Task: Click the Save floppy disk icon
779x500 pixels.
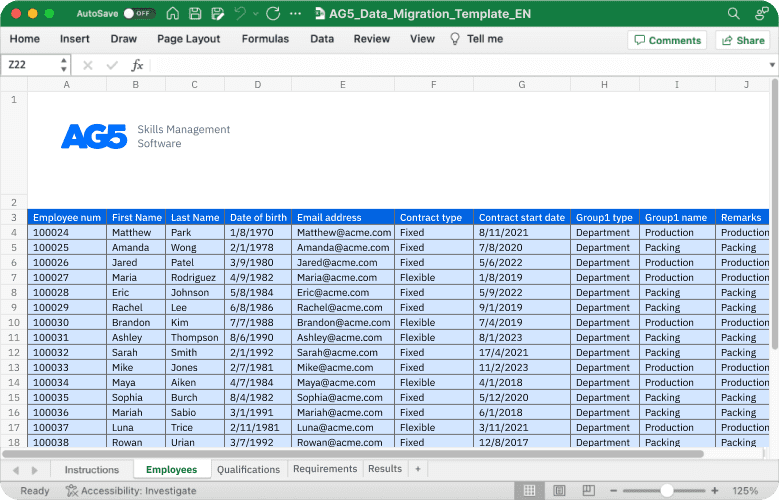Action: pyautogui.click(x=195, y=13)
